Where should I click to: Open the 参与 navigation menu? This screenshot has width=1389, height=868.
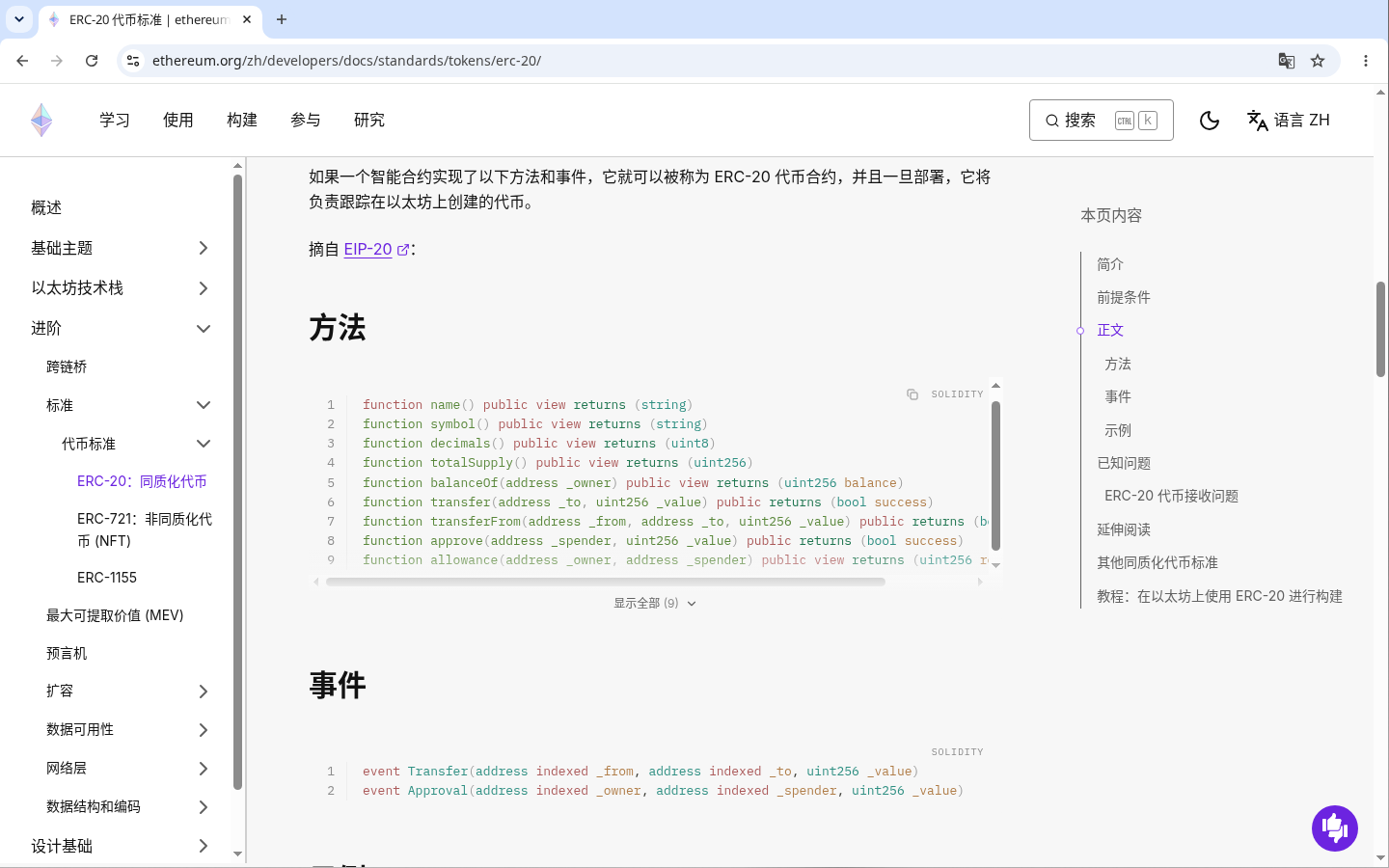[306, 121]
